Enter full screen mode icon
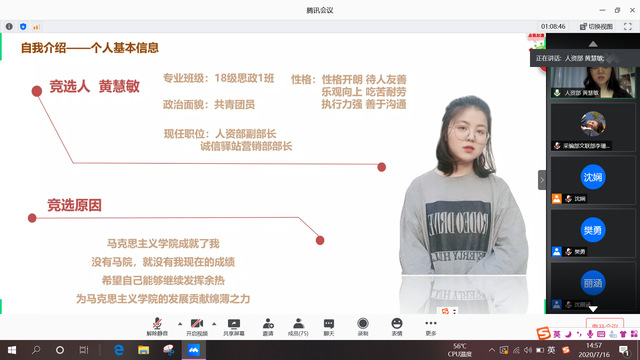640x360 pixels. tap(628, 27)
